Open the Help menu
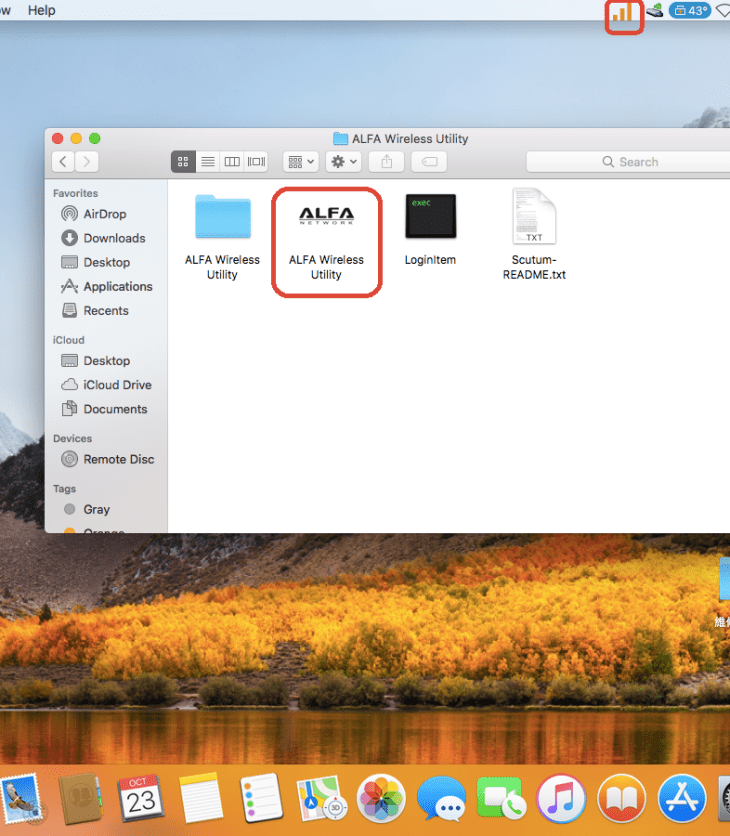730x836 pixels. pos(42,10)
